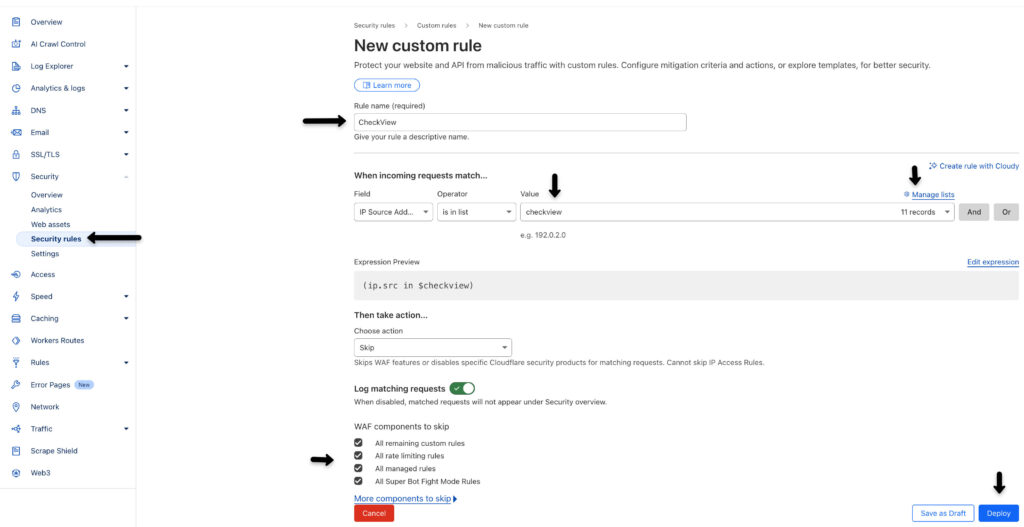Screen dimensions: 1024x527
Task: Expand More components to skip
Action: (405, 498)
